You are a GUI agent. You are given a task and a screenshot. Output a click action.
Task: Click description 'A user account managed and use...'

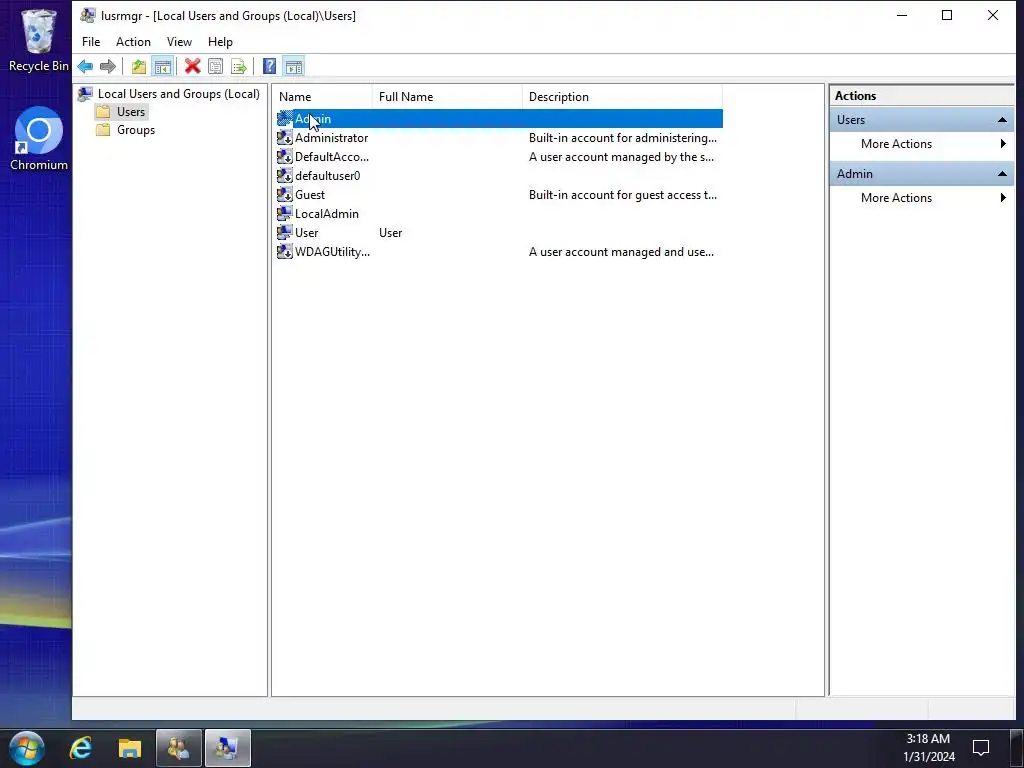pyautogui.click(x=621, y=251)
